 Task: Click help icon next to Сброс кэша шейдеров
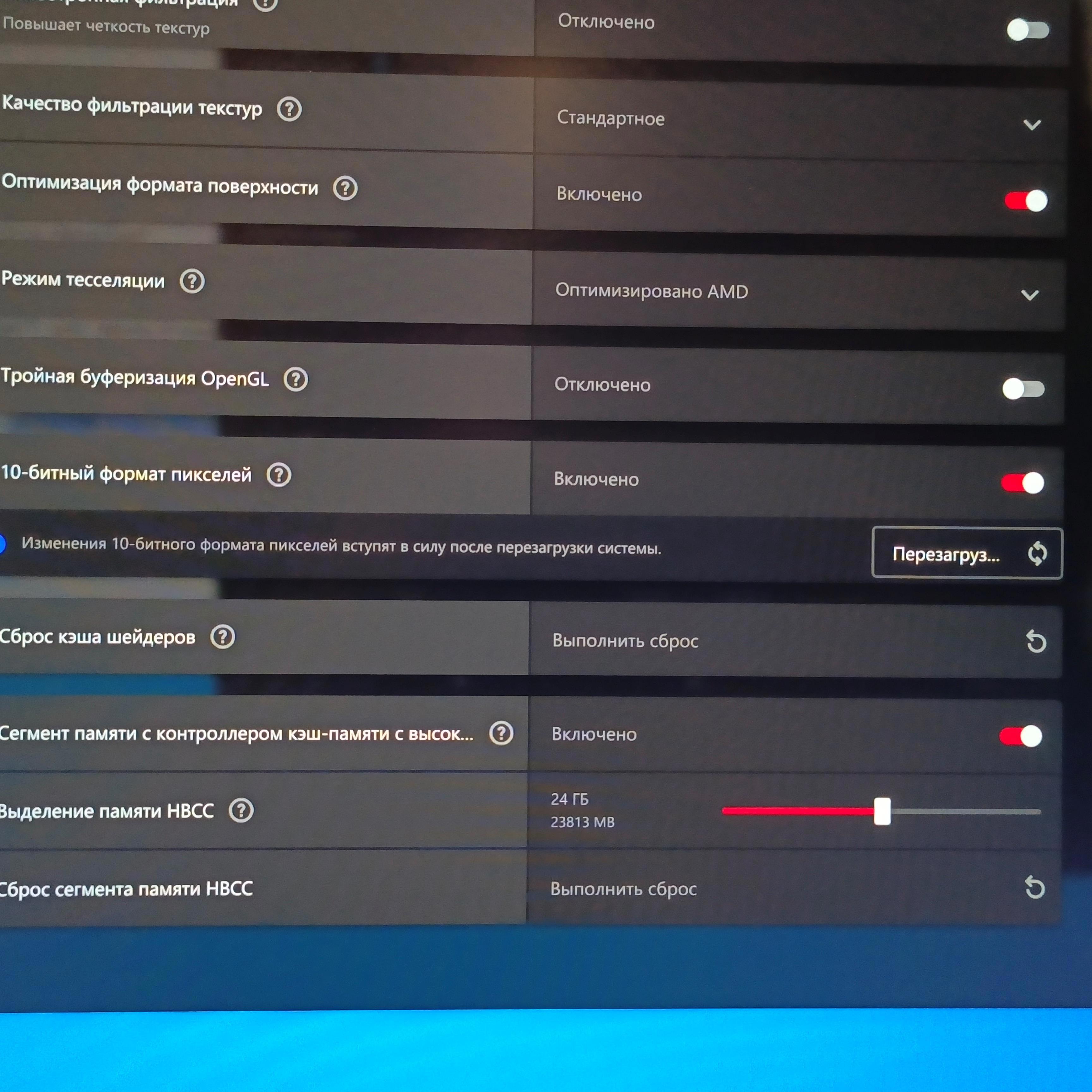[x=223, y=637]
